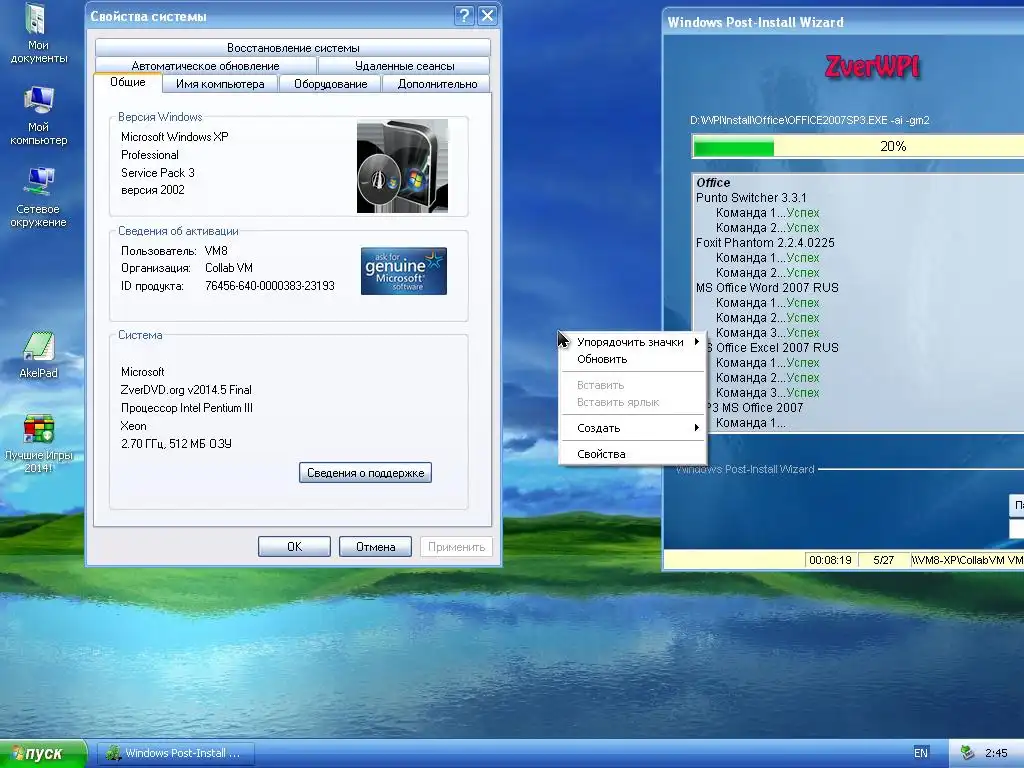Click the MS Office Word 2007 RUS entry
Viewport: 1024px width, 768px height.
point(767,288)
